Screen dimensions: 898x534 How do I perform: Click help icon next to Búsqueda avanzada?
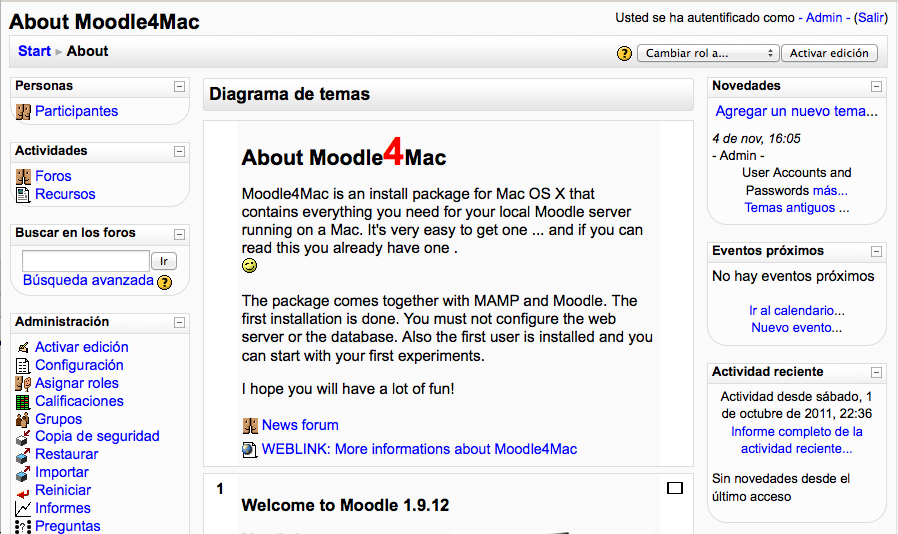(x=165, y=282)
